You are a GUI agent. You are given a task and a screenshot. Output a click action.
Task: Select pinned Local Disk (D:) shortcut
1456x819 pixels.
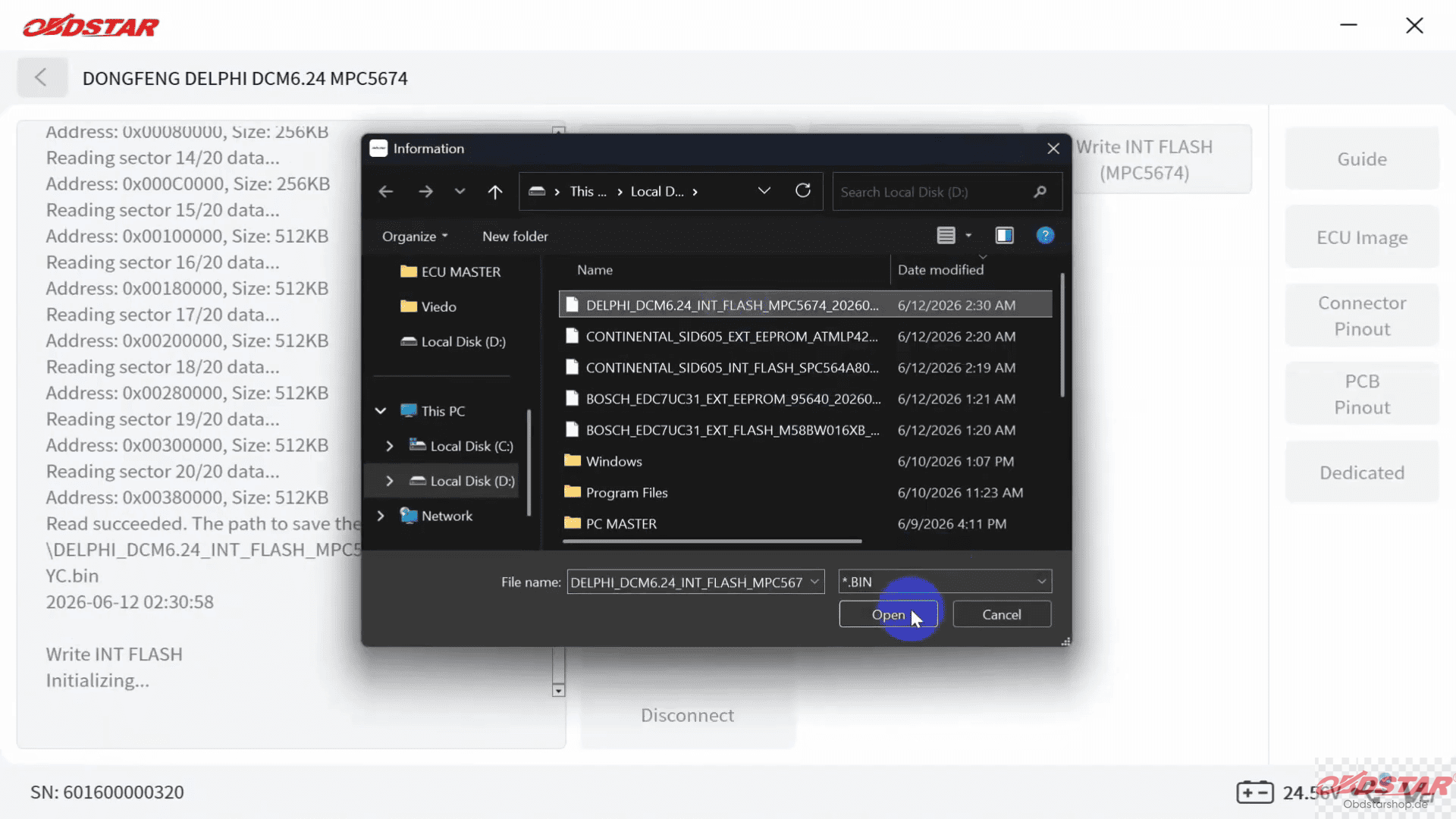point(453,341)
